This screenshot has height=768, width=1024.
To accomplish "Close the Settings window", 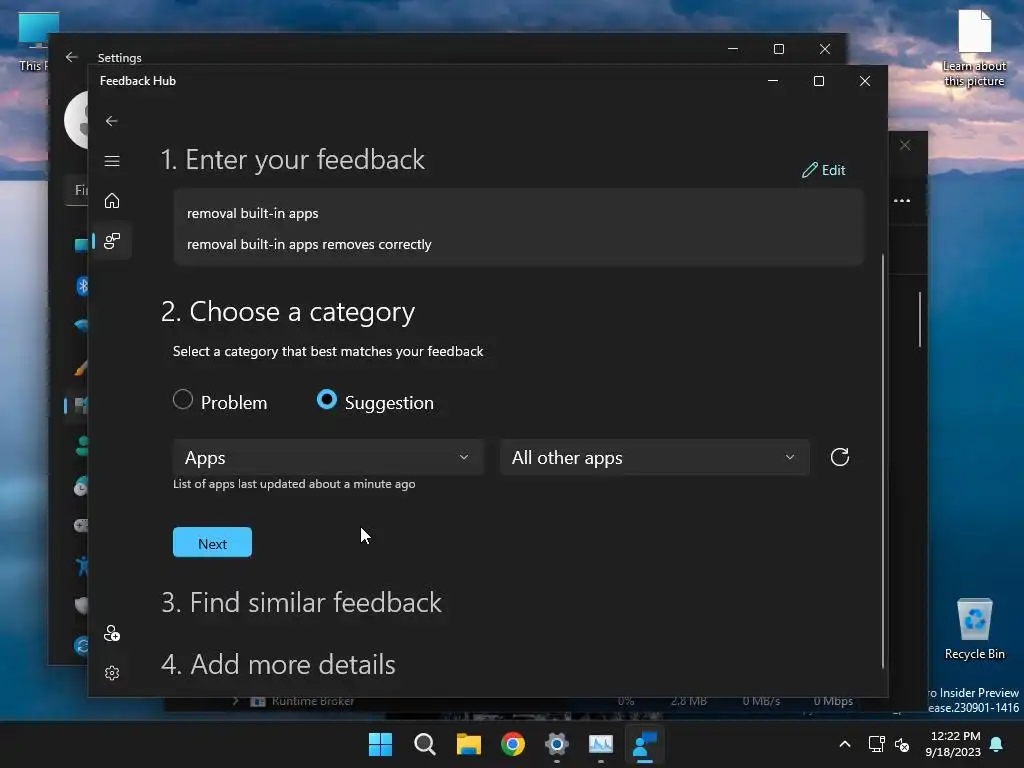I will [825, 49].
